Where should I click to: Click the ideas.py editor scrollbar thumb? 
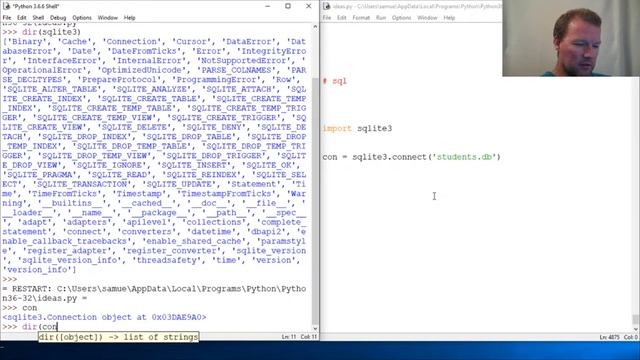tap(636, 319)
